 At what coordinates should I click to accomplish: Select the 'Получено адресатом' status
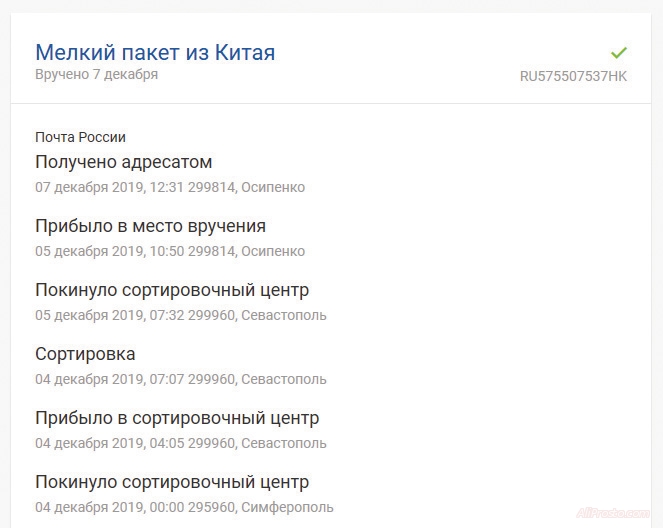click(123, 162)
